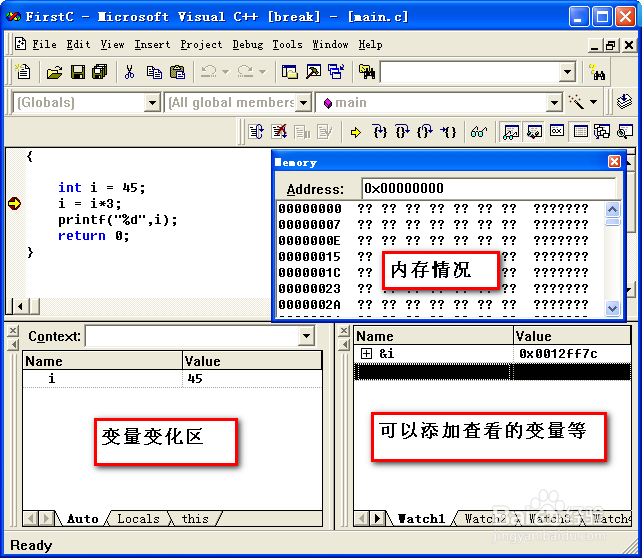Click watch value 0x0012ff7c
Viewport: 642px width, 558px height.
pyautogui.click(x=558, y=353)
